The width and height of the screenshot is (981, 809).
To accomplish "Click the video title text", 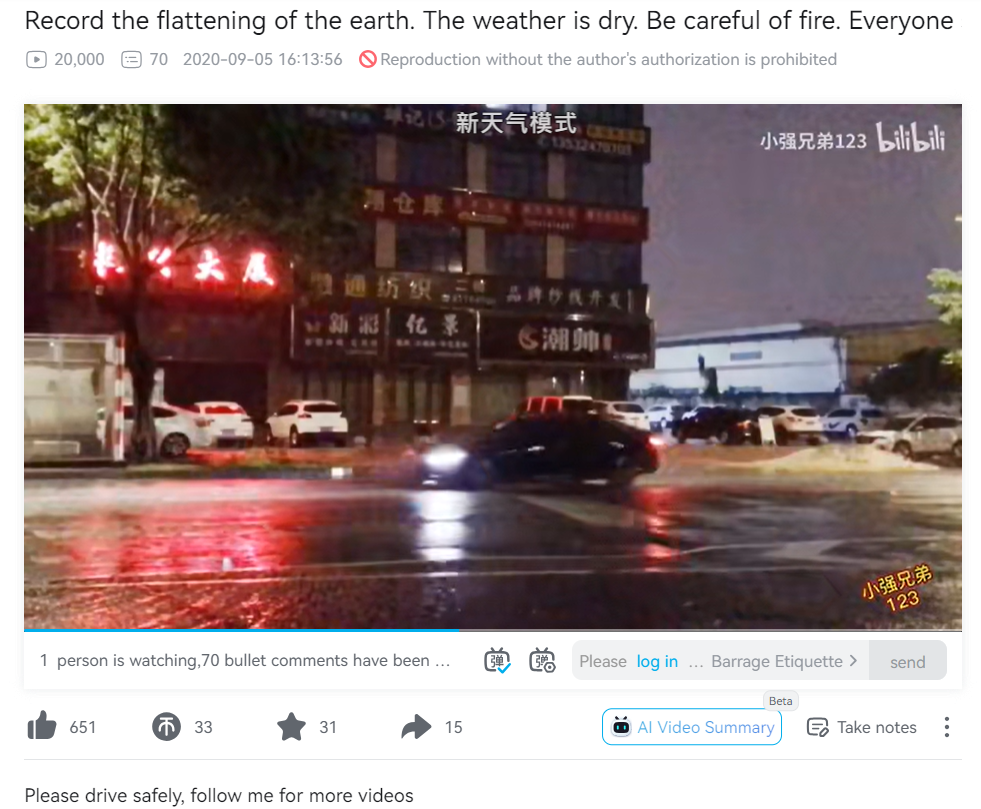I will coord(489,21).
